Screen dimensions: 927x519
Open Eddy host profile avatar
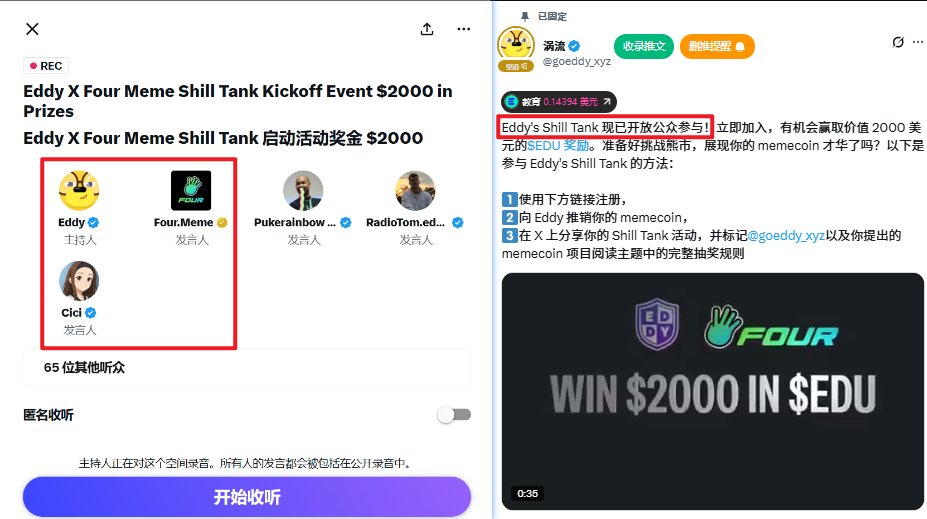(79, 190)
